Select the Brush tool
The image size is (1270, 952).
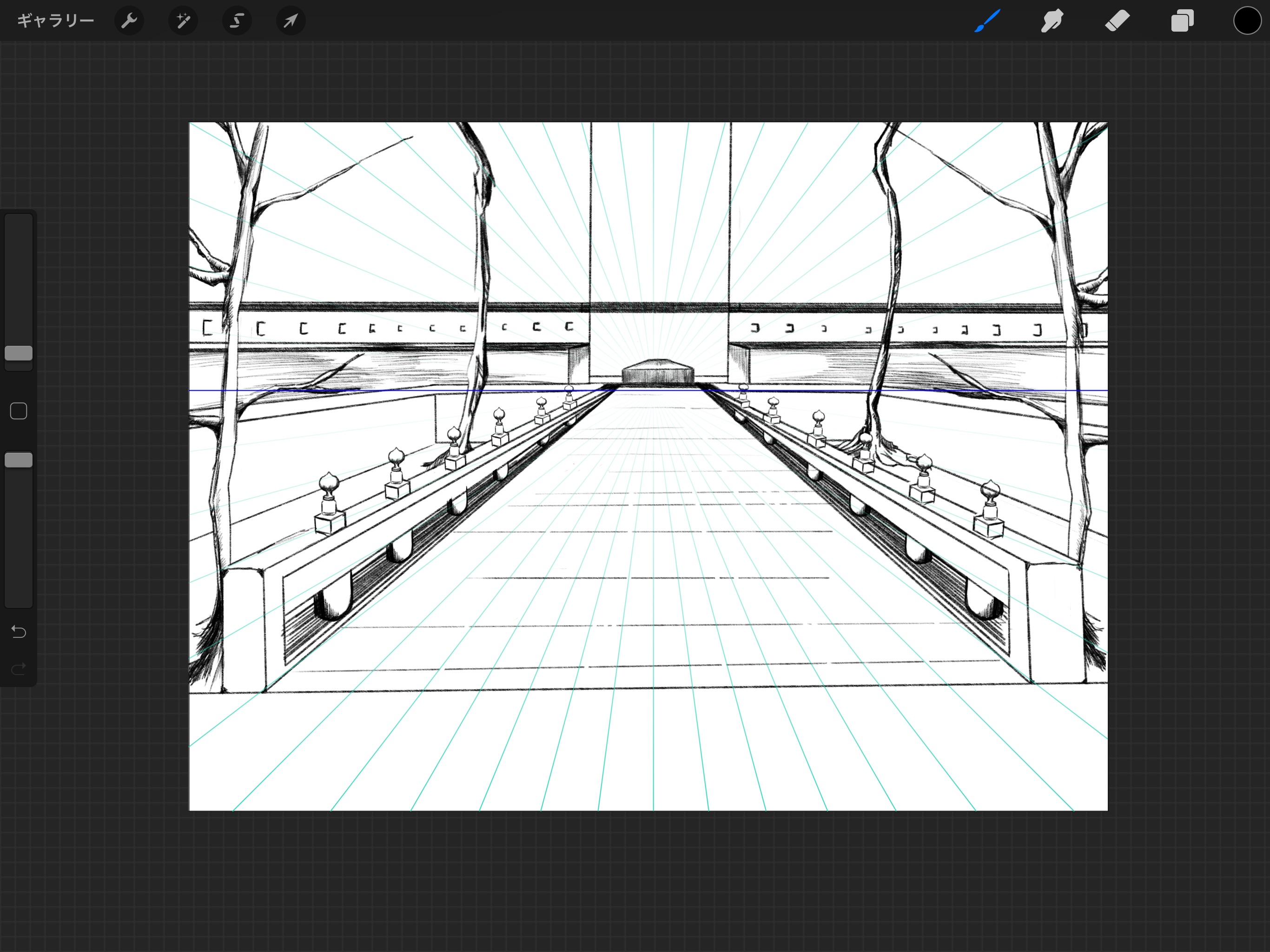point(987,20)
